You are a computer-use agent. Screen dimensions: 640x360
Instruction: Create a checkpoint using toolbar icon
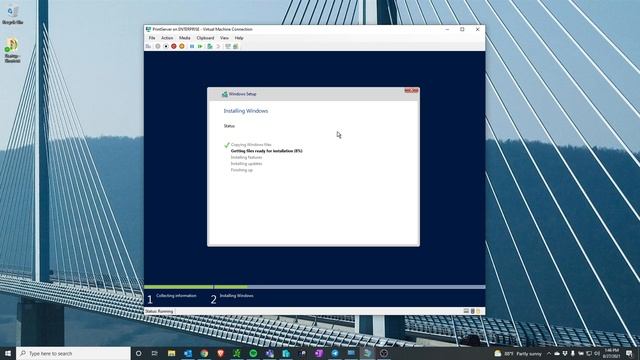tap(210, 47)
